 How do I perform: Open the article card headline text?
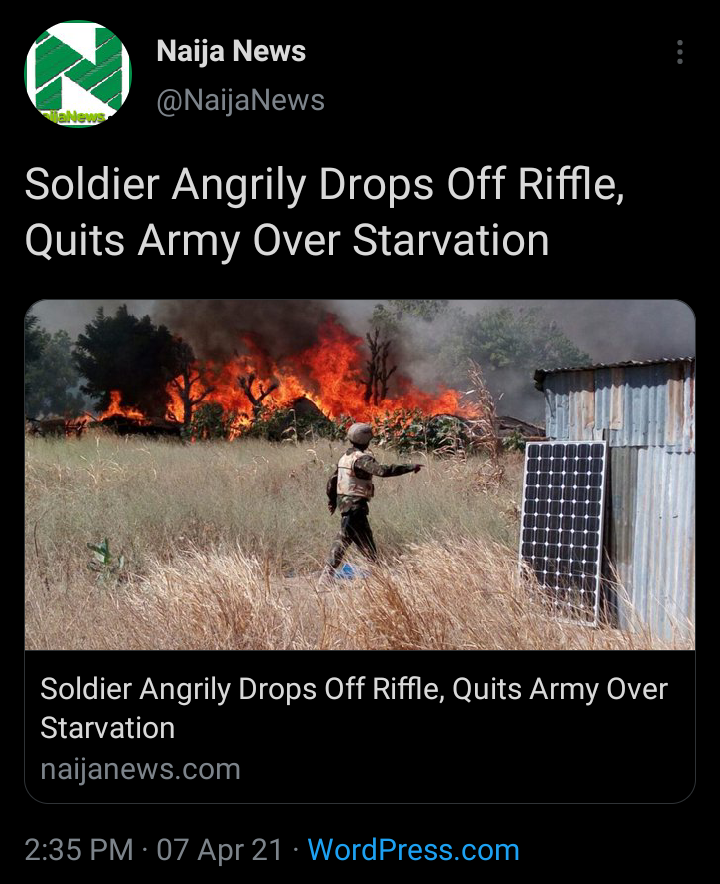pos(354,708)
